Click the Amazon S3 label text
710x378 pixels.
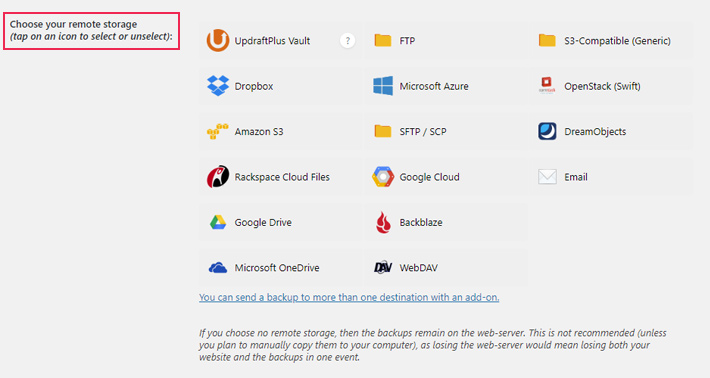point(259,132)
